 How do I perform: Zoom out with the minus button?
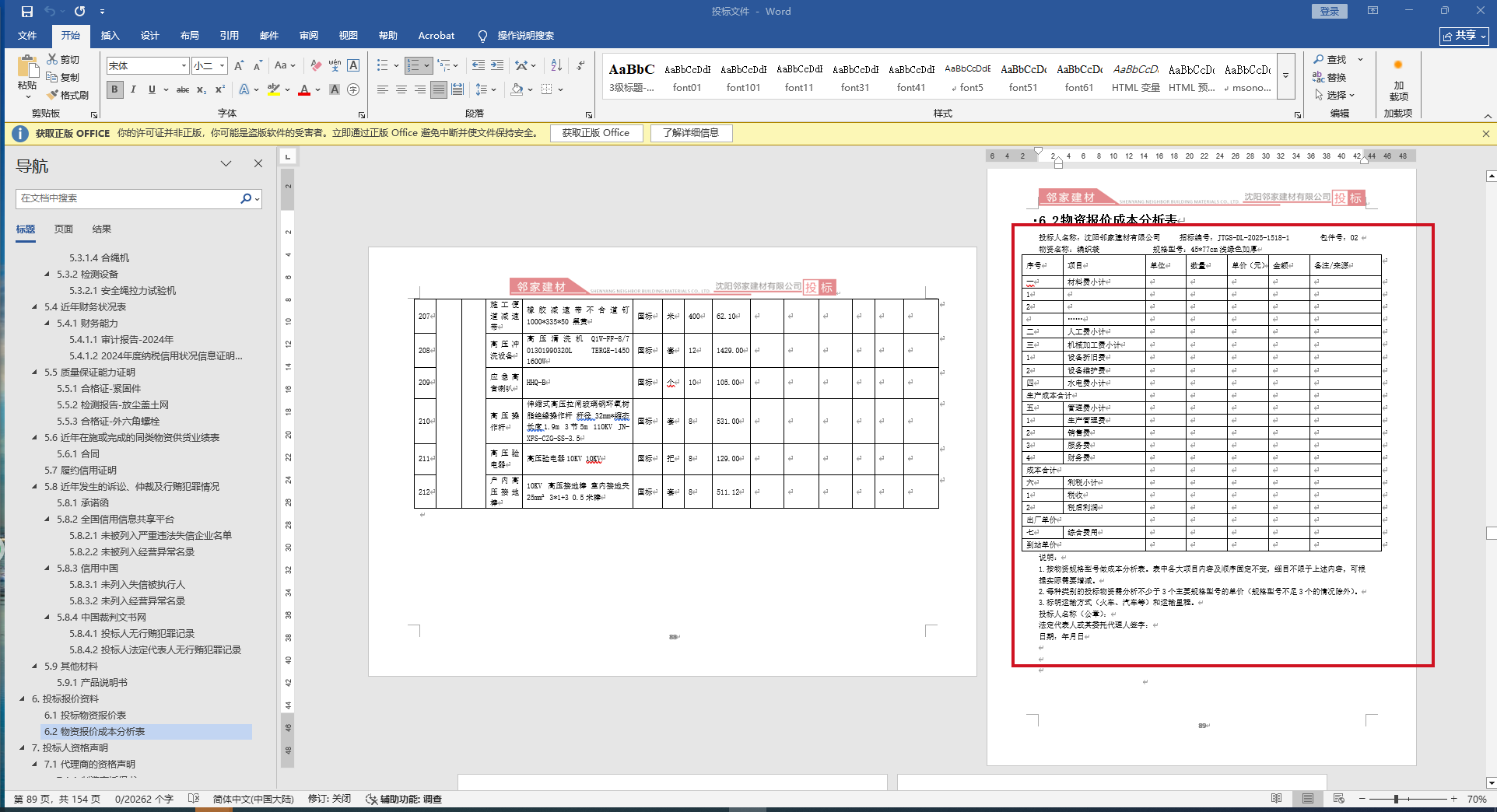point(1362,799)
